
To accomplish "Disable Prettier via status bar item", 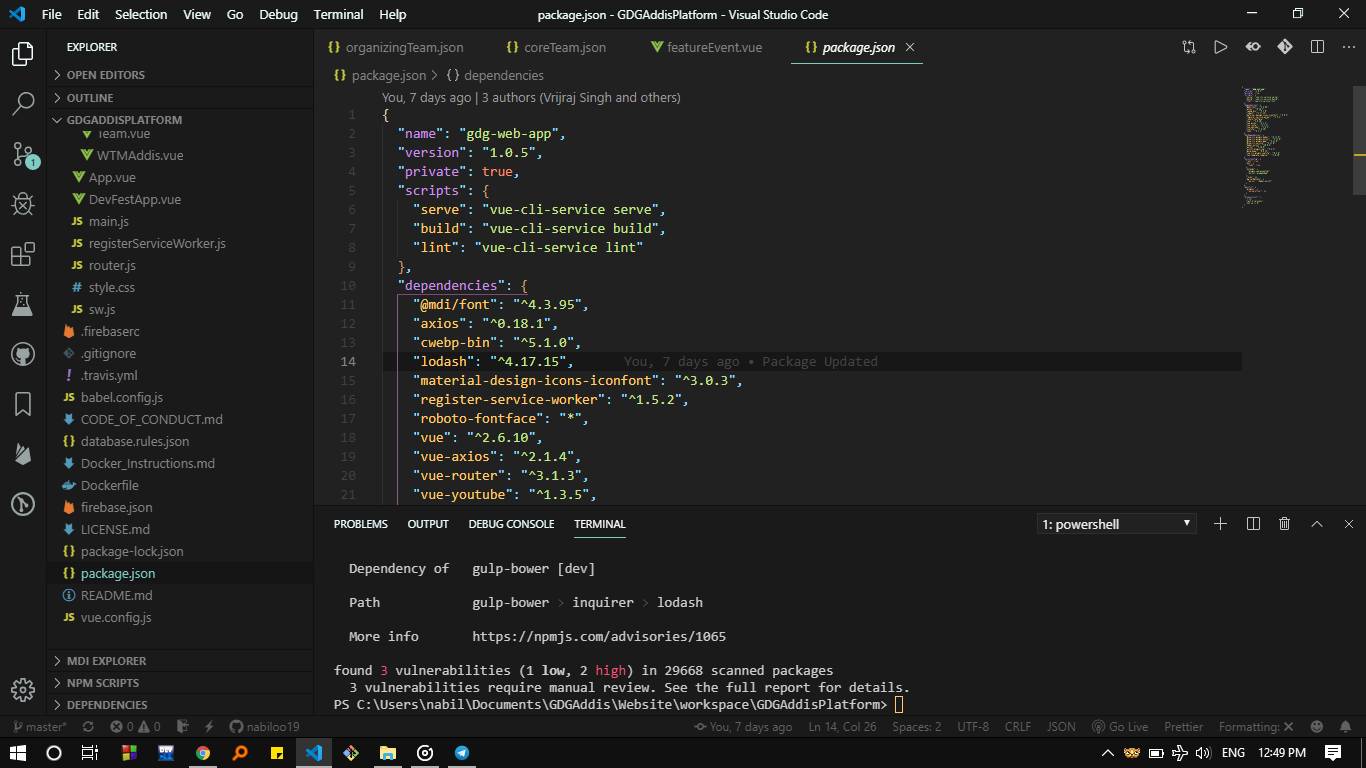I will pyautogui.click(x=1183, y=727).
